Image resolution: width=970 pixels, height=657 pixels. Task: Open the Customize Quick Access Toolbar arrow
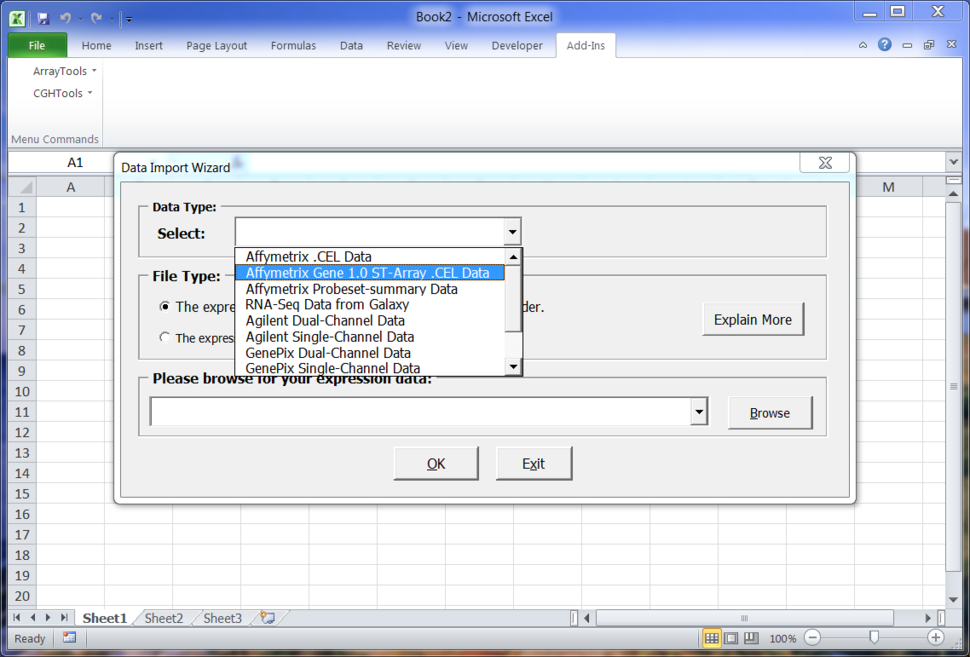(129, 19)
